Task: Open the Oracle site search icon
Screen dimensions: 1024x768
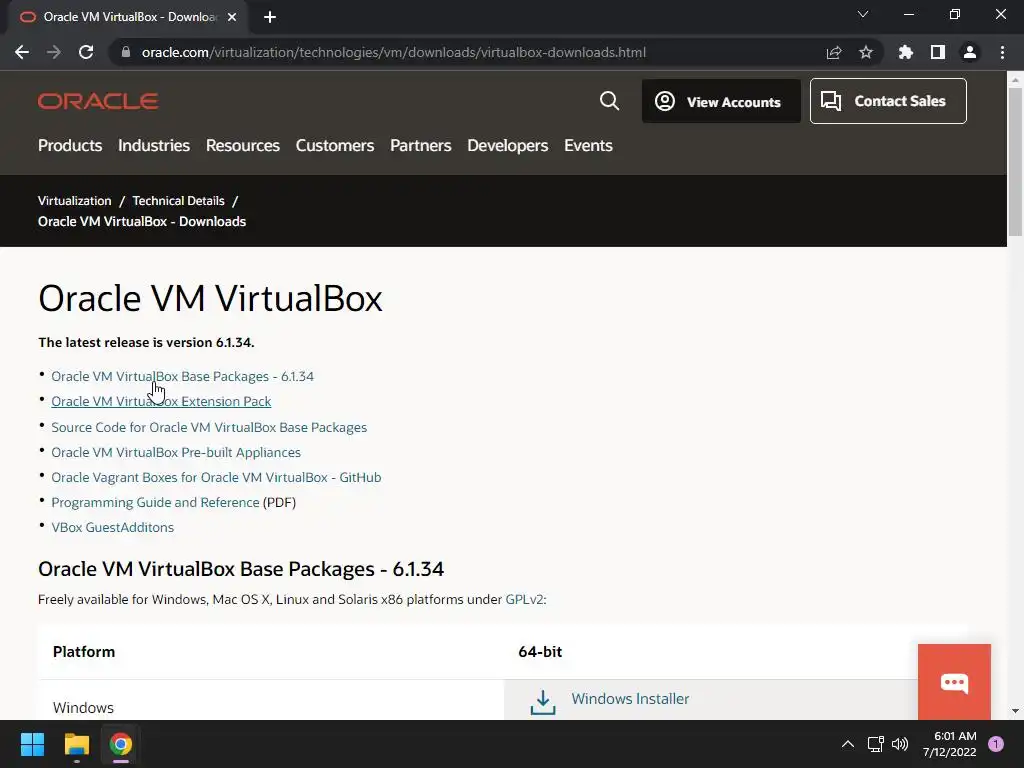Action: (609, 101)
